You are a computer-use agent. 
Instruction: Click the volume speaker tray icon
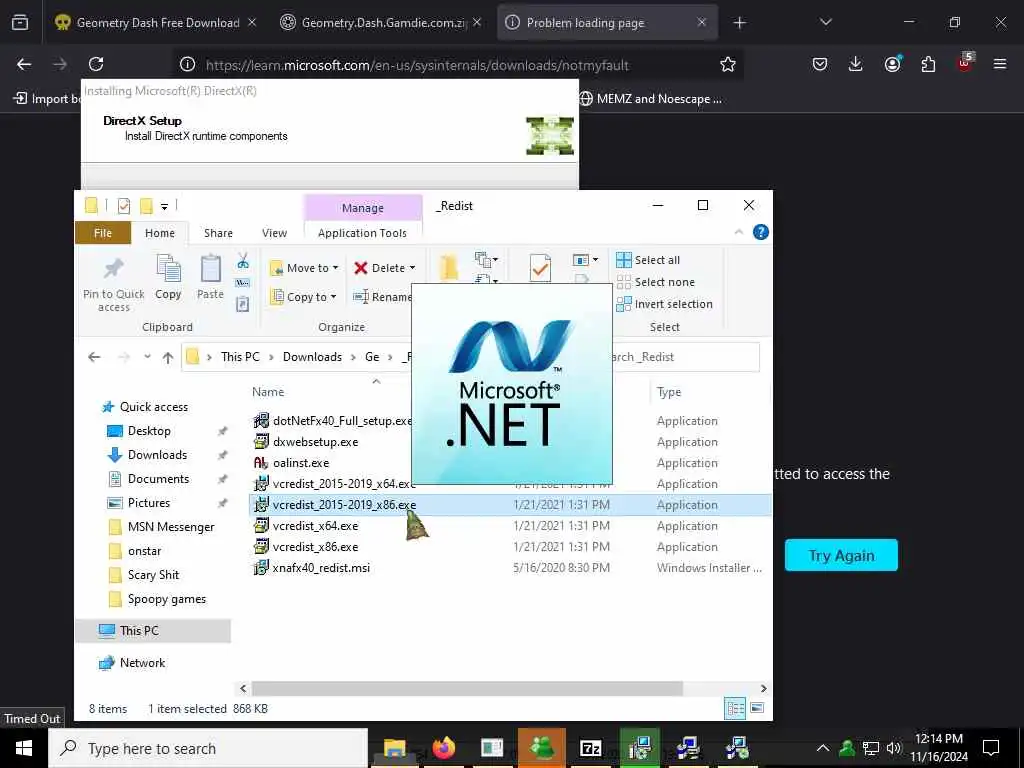pos(893,748)
